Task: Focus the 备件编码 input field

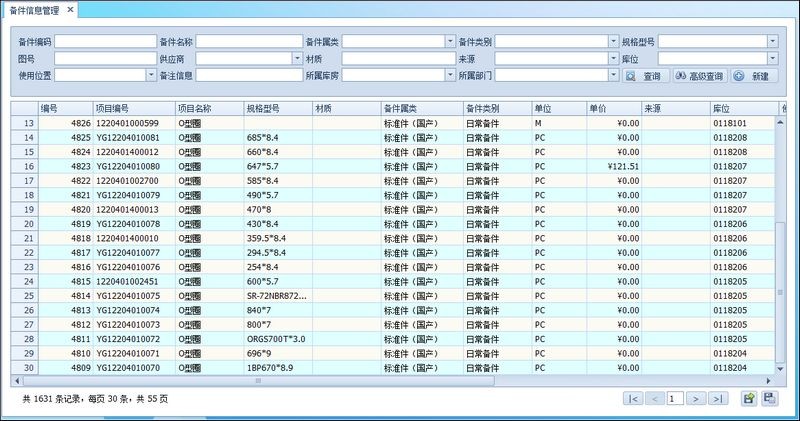Action: point(106,41)
